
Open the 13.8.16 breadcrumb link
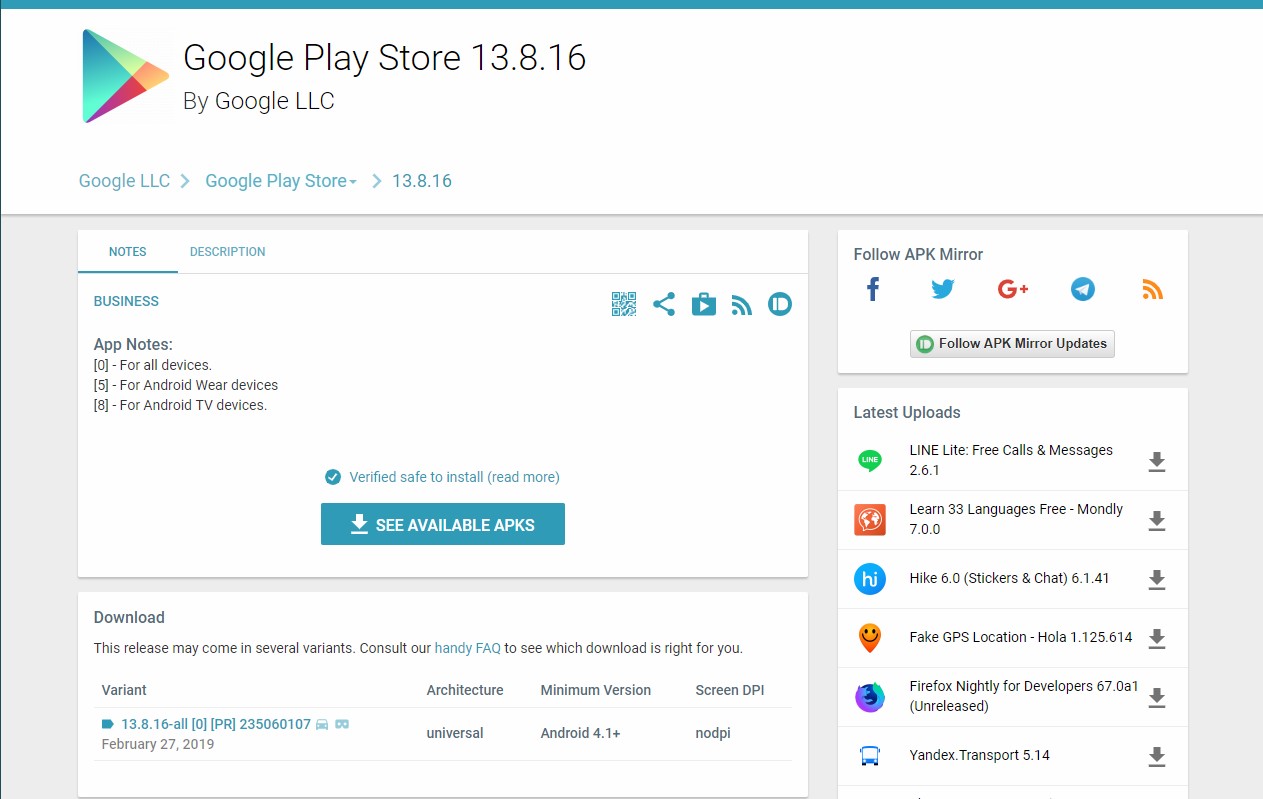coord(422,181)
